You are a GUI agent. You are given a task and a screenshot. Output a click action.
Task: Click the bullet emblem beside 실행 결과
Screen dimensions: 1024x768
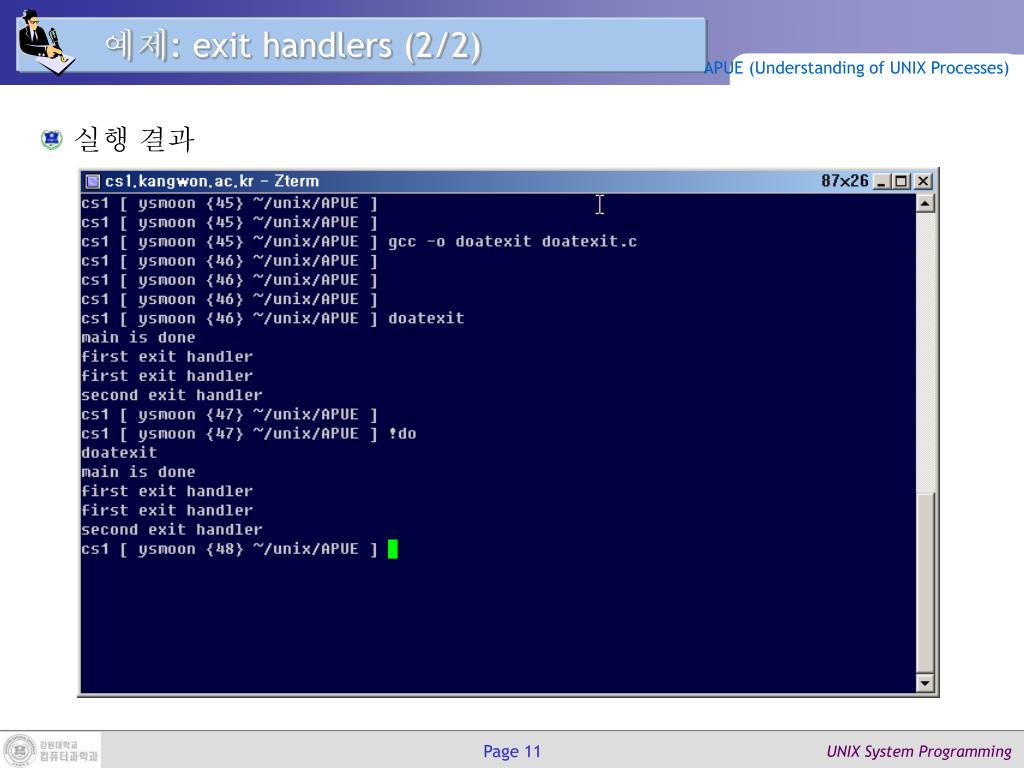pyautogui.click(x=52, y=139)
